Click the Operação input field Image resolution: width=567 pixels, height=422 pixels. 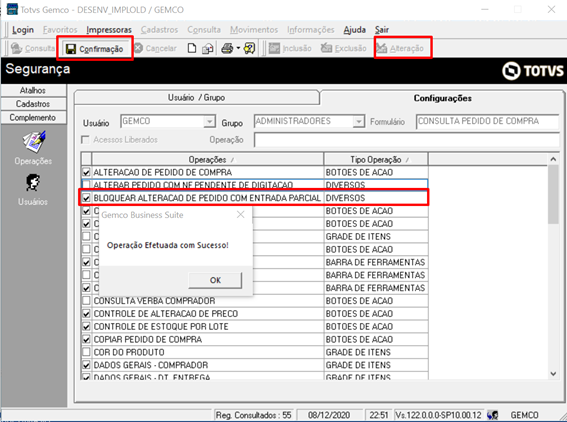pos(406,140)
